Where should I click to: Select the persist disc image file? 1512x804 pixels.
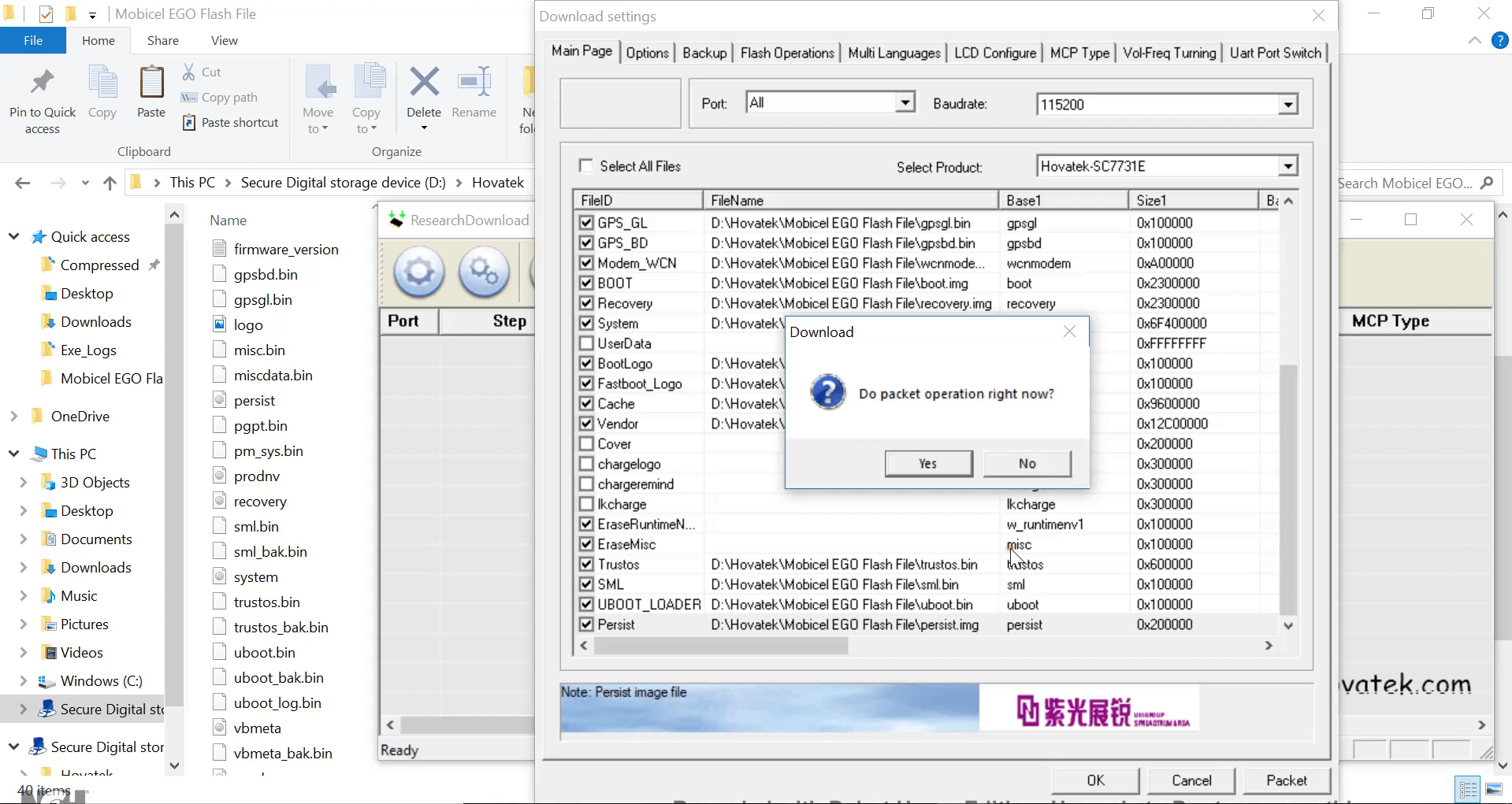254,401
